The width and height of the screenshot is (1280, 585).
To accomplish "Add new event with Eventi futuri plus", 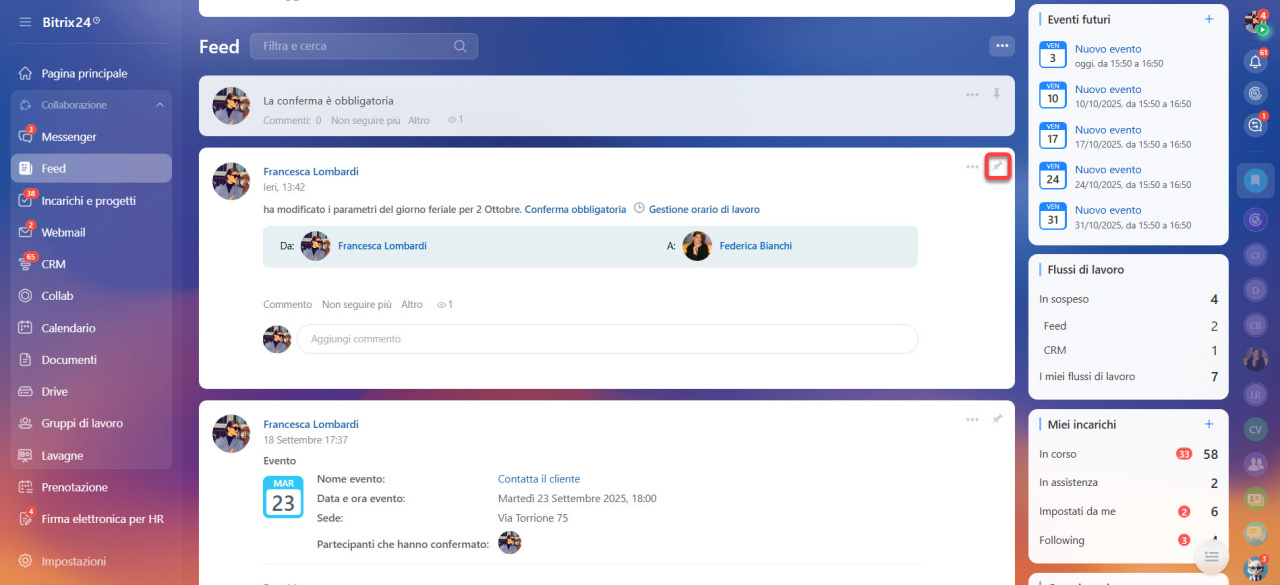I will (1208, 19).
